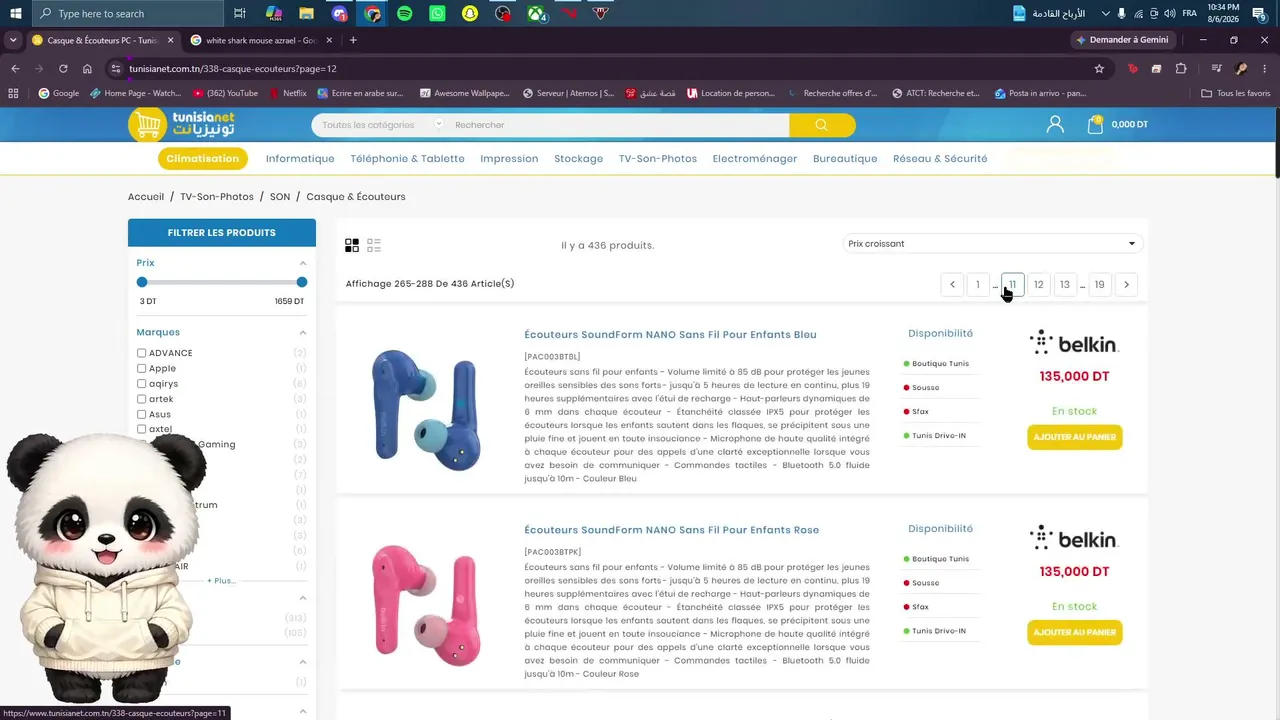Open the Impression menu
Viewport: 1280px width, 720px height.
click(509, 158)
